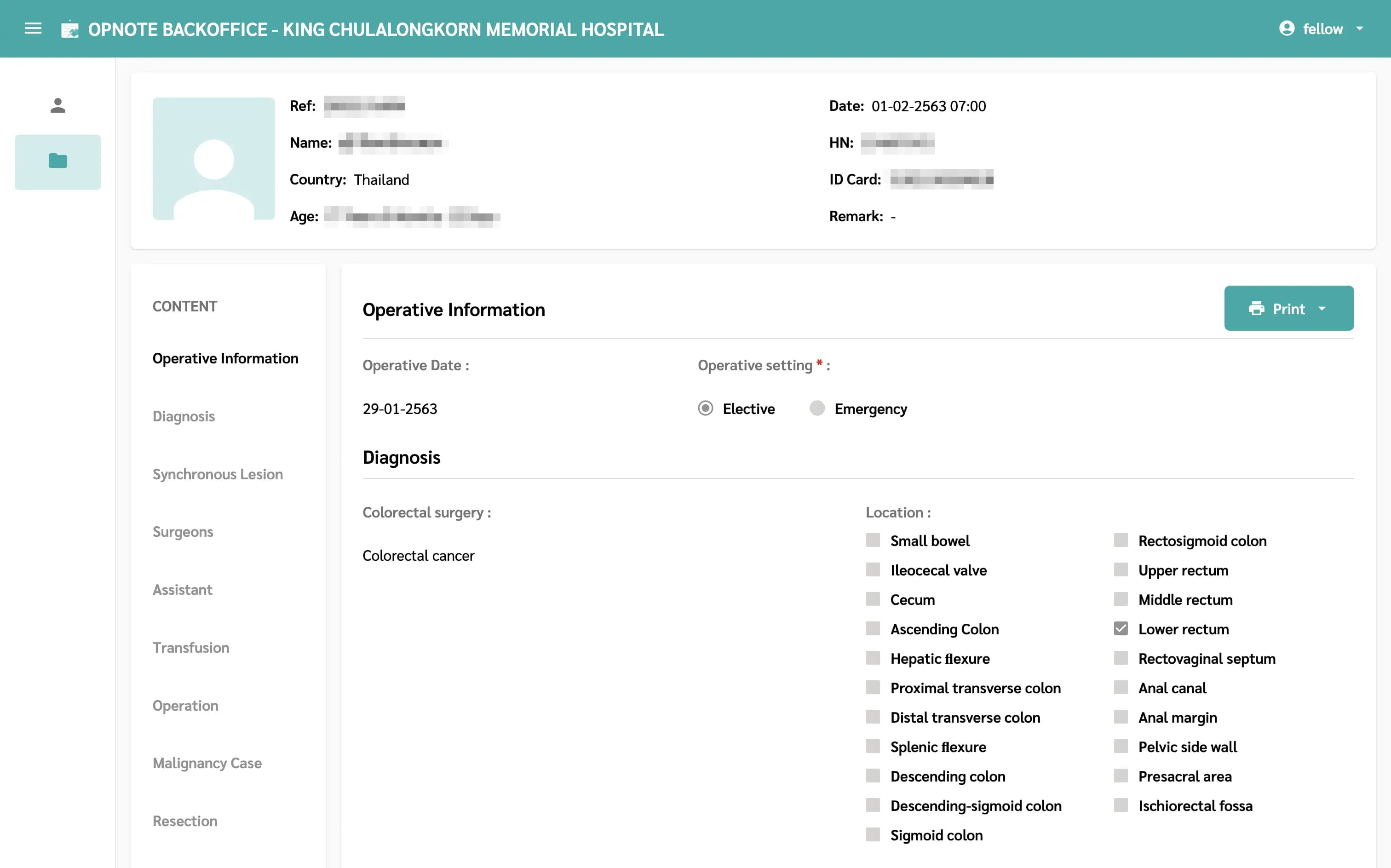
Task: Open the Malignancy Case section link
Action: point(207,763)
